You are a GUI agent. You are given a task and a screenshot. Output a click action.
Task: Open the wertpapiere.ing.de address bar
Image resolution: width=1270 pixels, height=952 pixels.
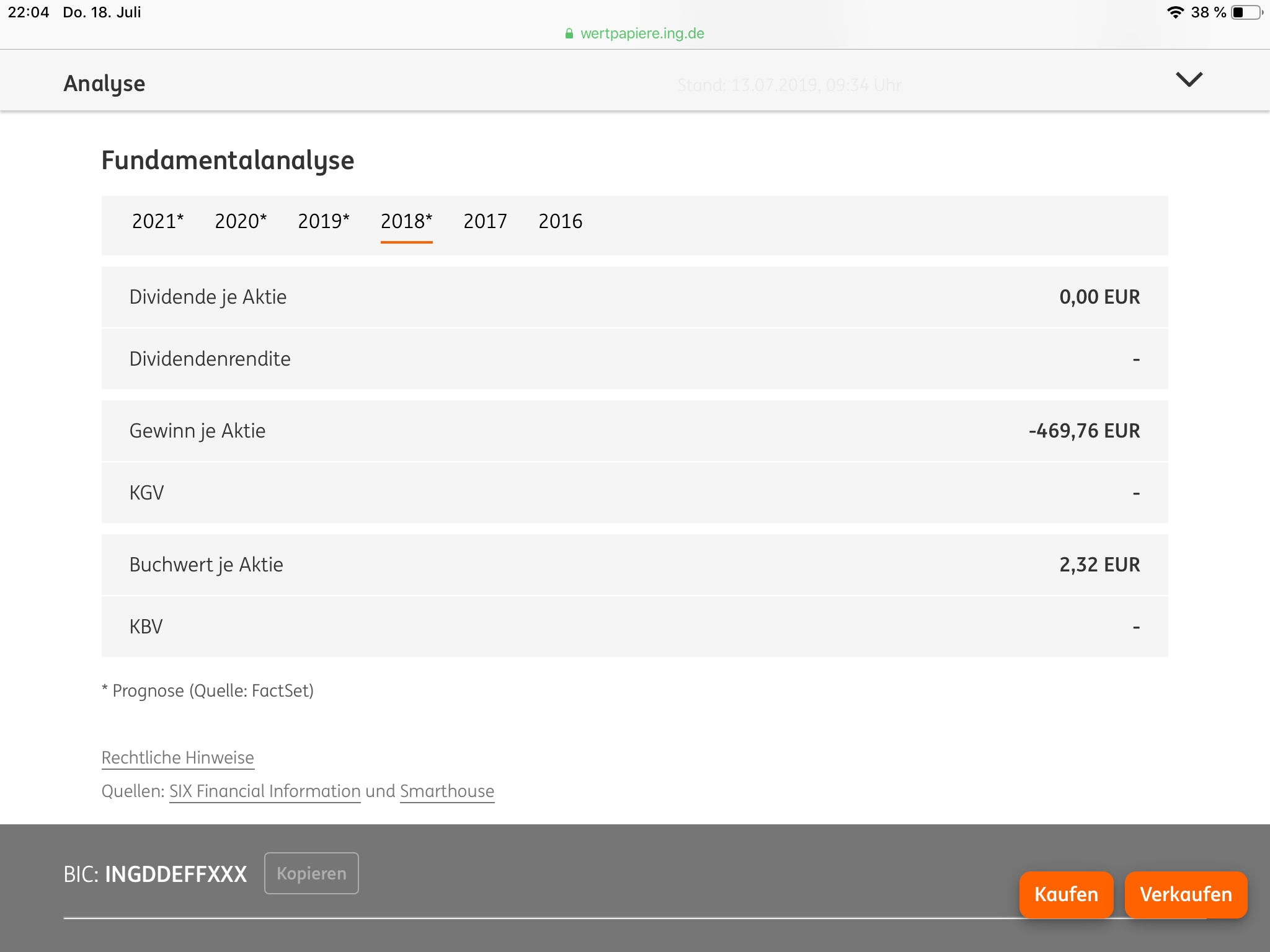click(642, 33)
